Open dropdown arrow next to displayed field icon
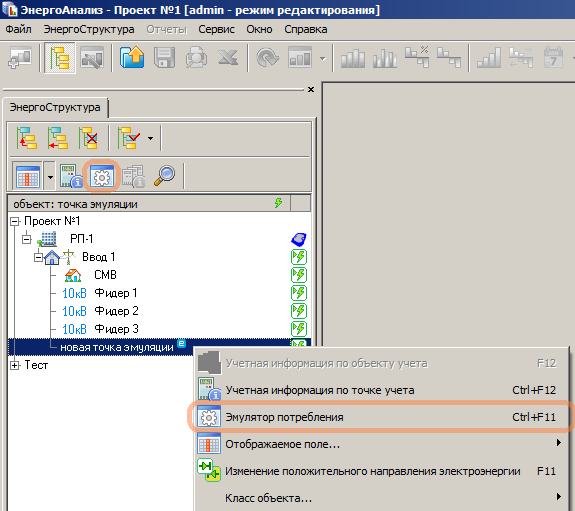The image size is (575, 511). click(x=50, y=177)
